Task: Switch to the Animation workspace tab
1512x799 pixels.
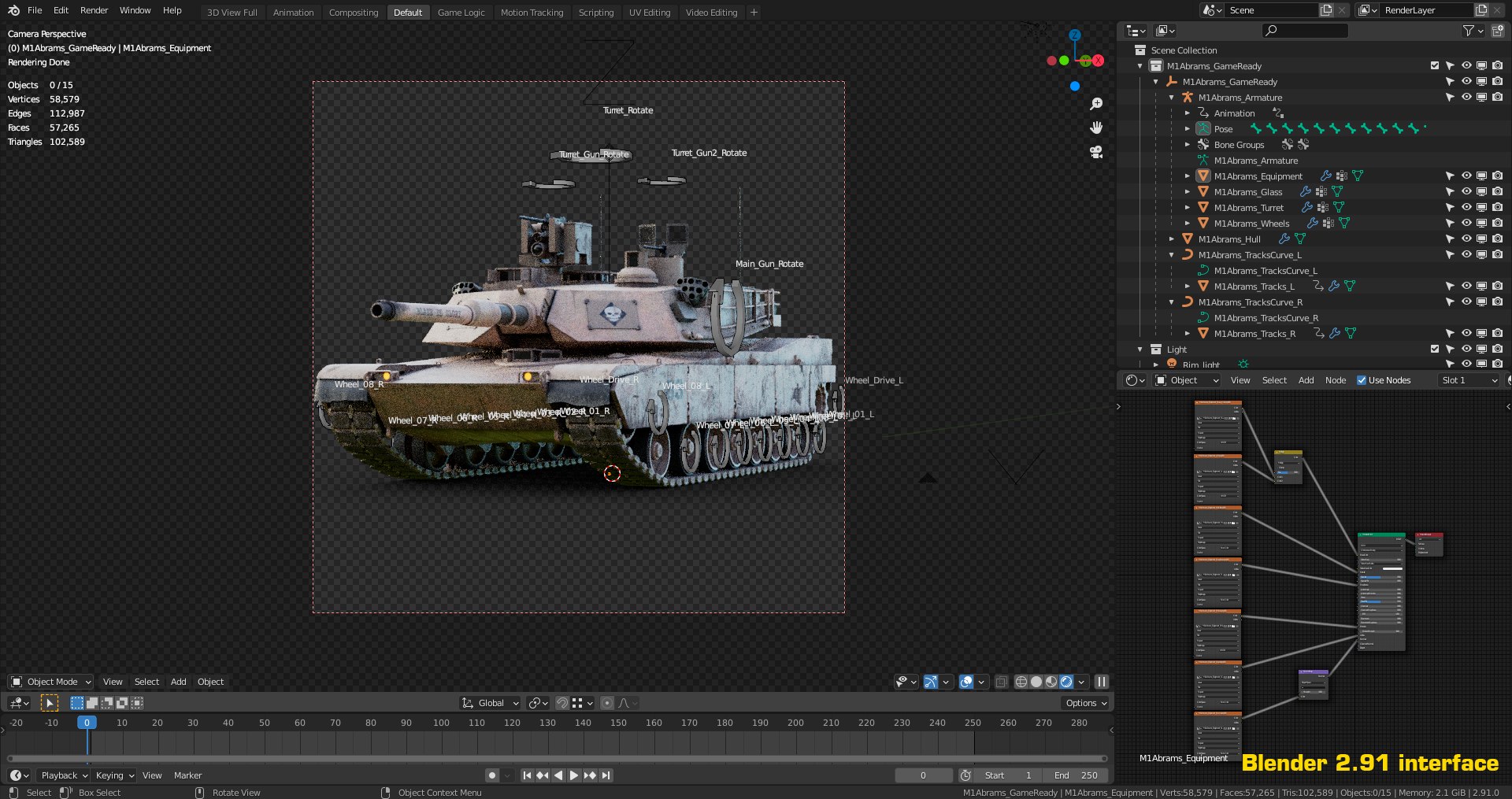Action: point(293,13)
